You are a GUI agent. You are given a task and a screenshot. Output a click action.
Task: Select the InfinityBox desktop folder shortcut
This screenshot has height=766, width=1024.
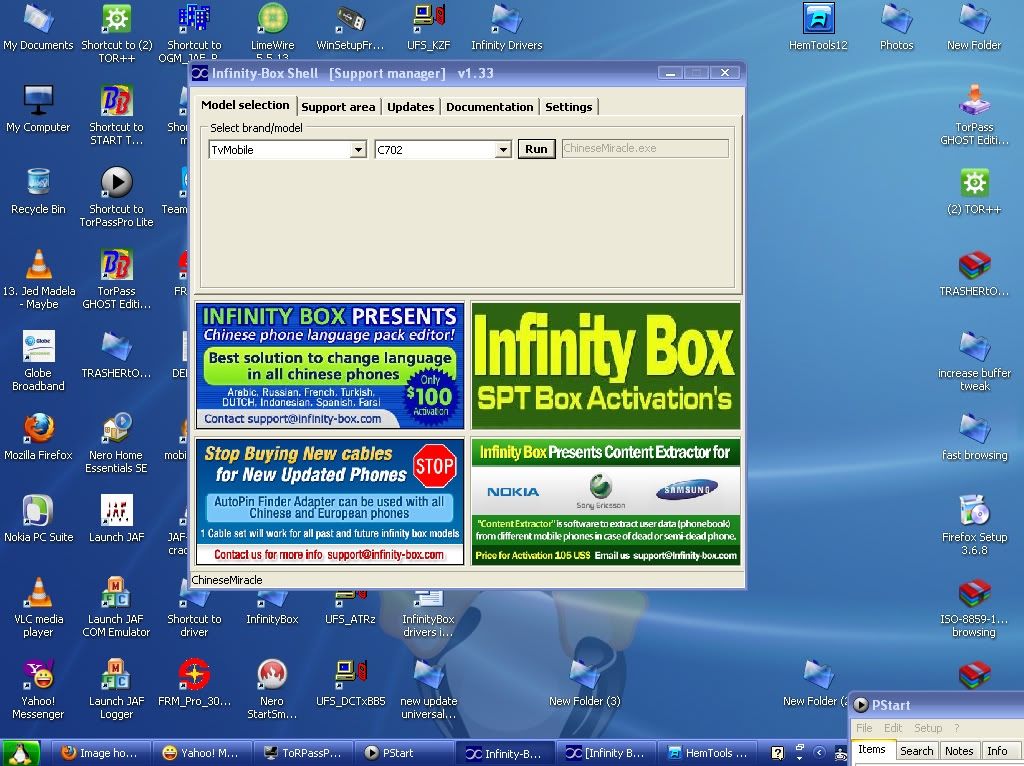point(272,607)
